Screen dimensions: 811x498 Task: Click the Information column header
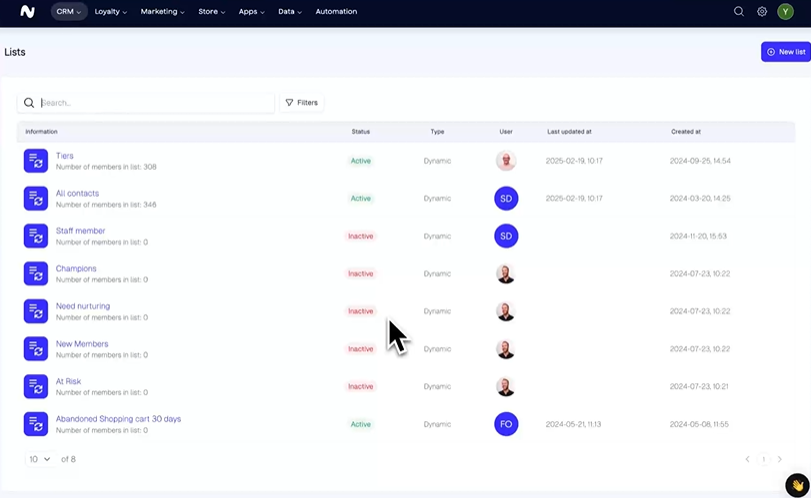pos(41,131)
